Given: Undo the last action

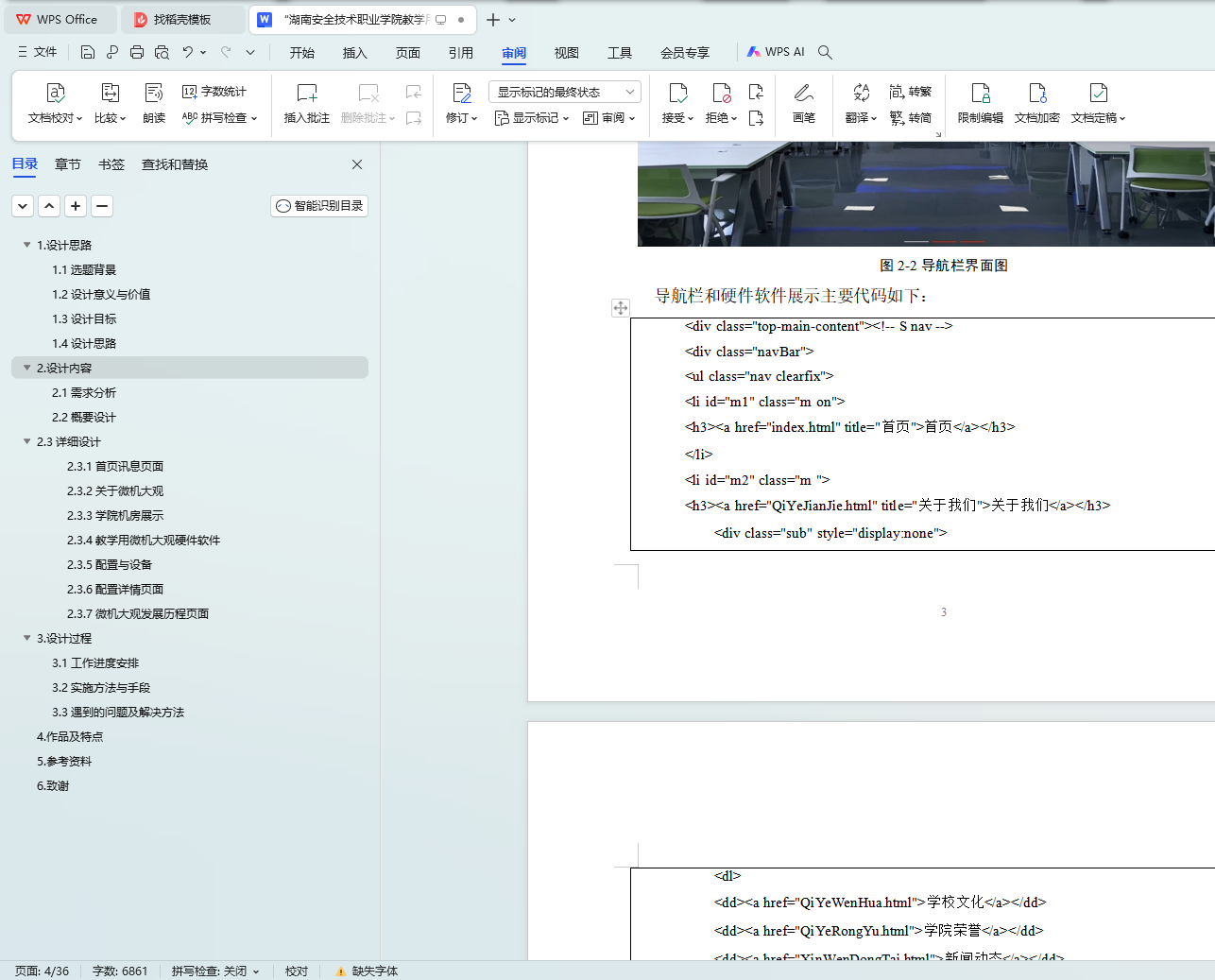Looking at the screenshot, I should (188, 52).
